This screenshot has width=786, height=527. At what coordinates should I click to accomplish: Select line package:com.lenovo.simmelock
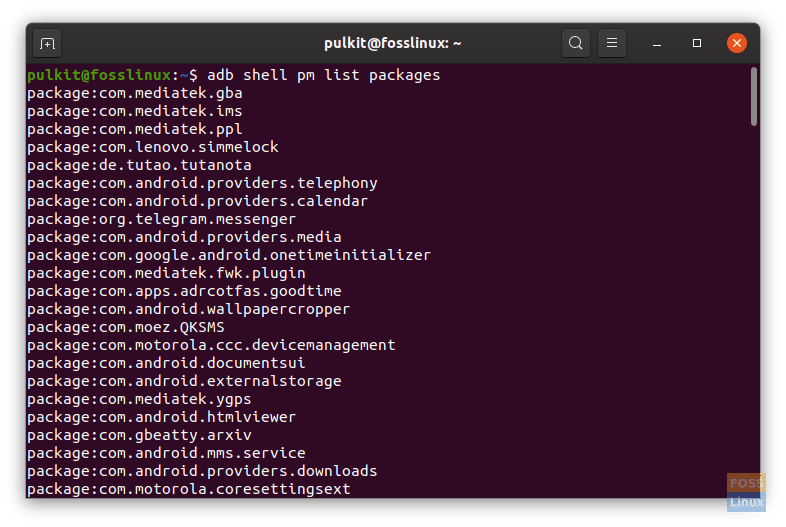[x=153, y=147]
